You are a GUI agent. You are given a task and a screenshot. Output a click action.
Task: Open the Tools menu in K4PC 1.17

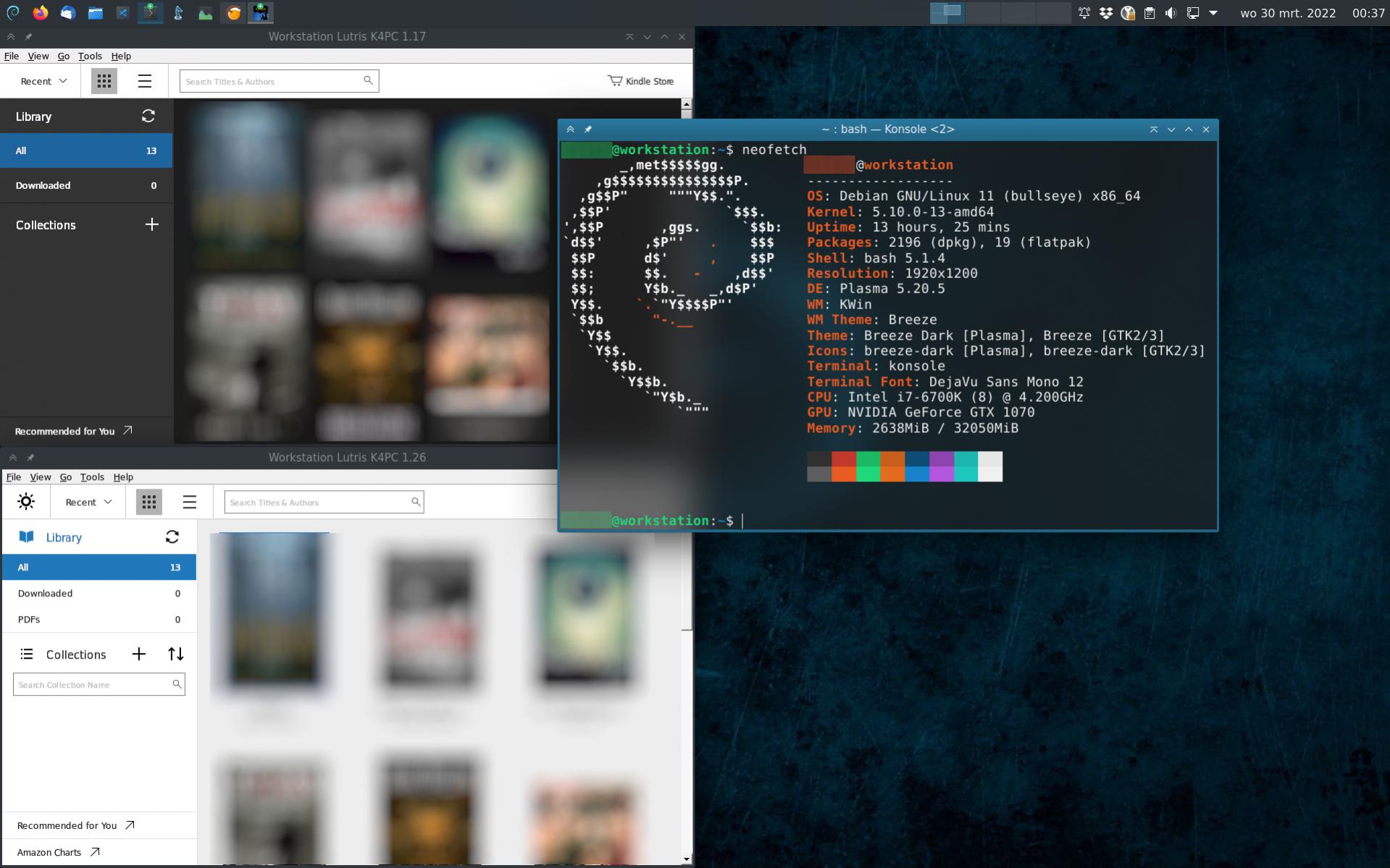(90, 56)
